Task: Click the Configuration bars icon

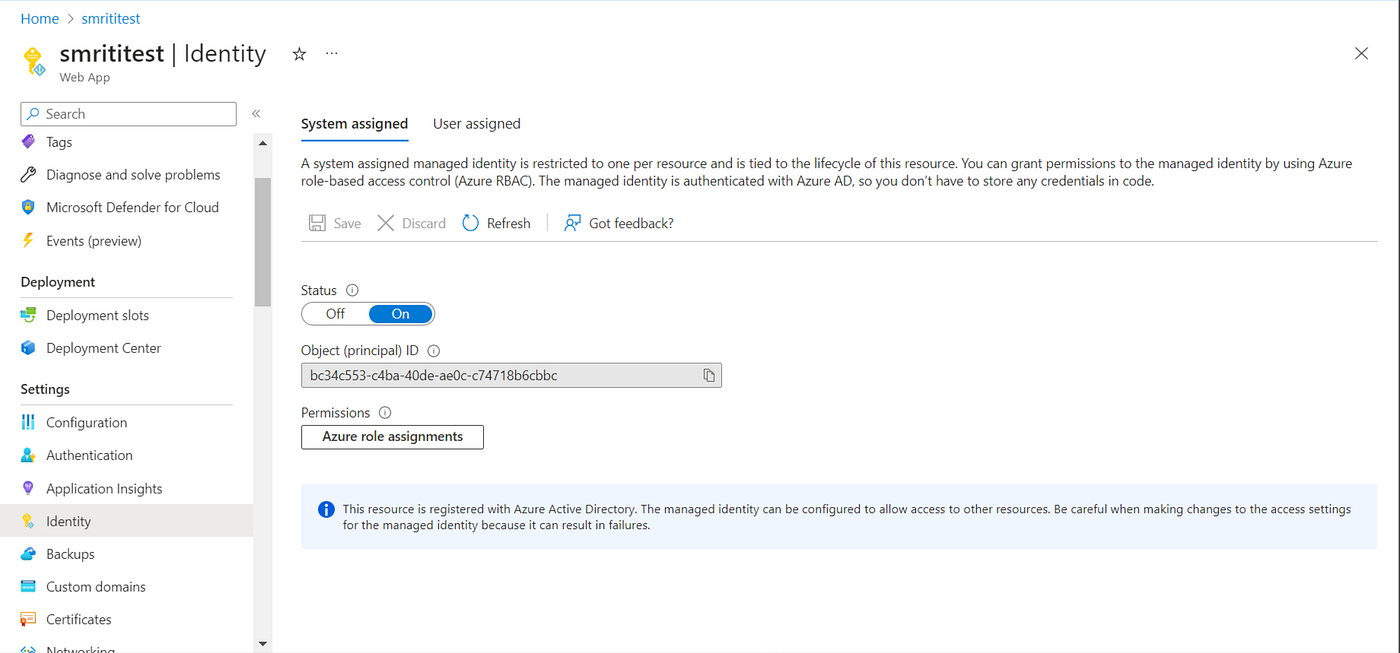Action: (x=28, y=422)
